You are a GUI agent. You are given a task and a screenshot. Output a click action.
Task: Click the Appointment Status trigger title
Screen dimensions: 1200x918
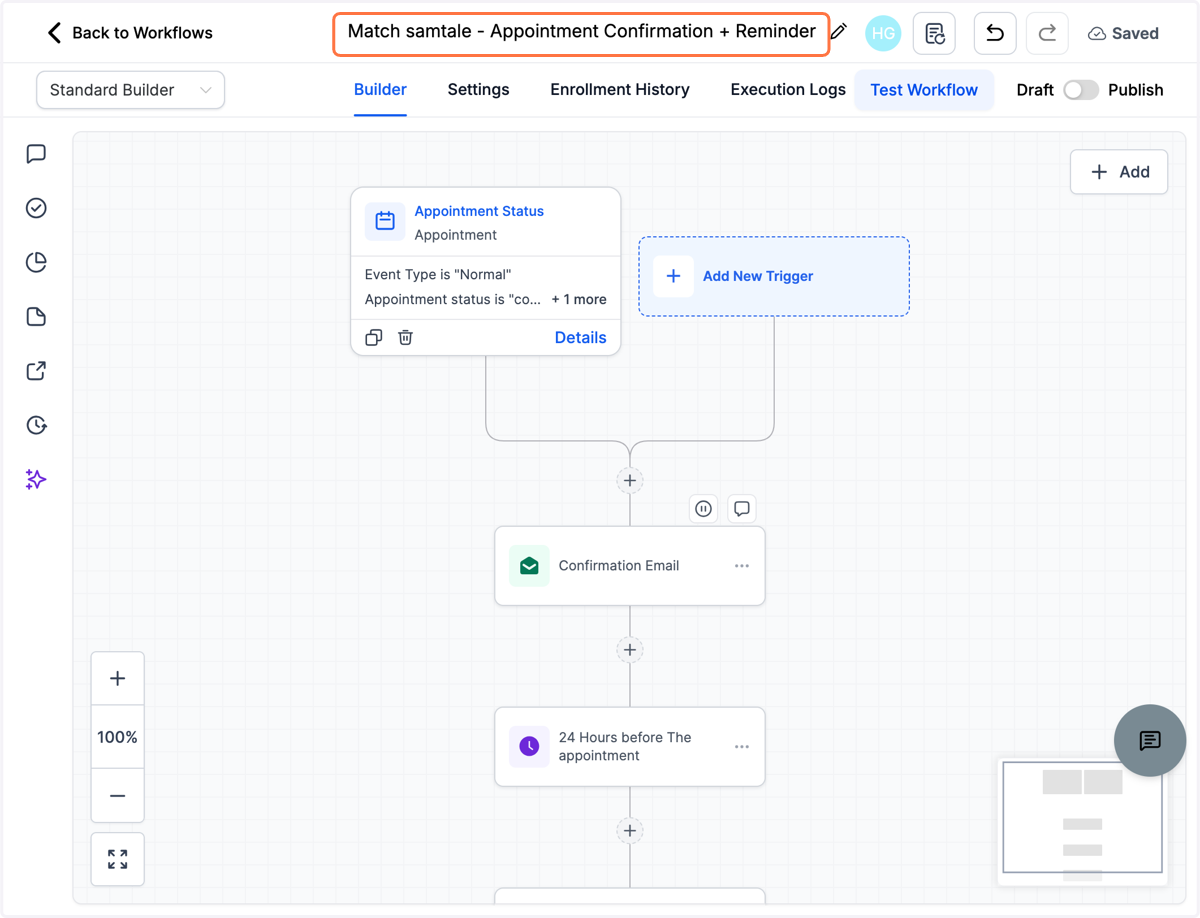pyautogui.click(x=479, y=211)
